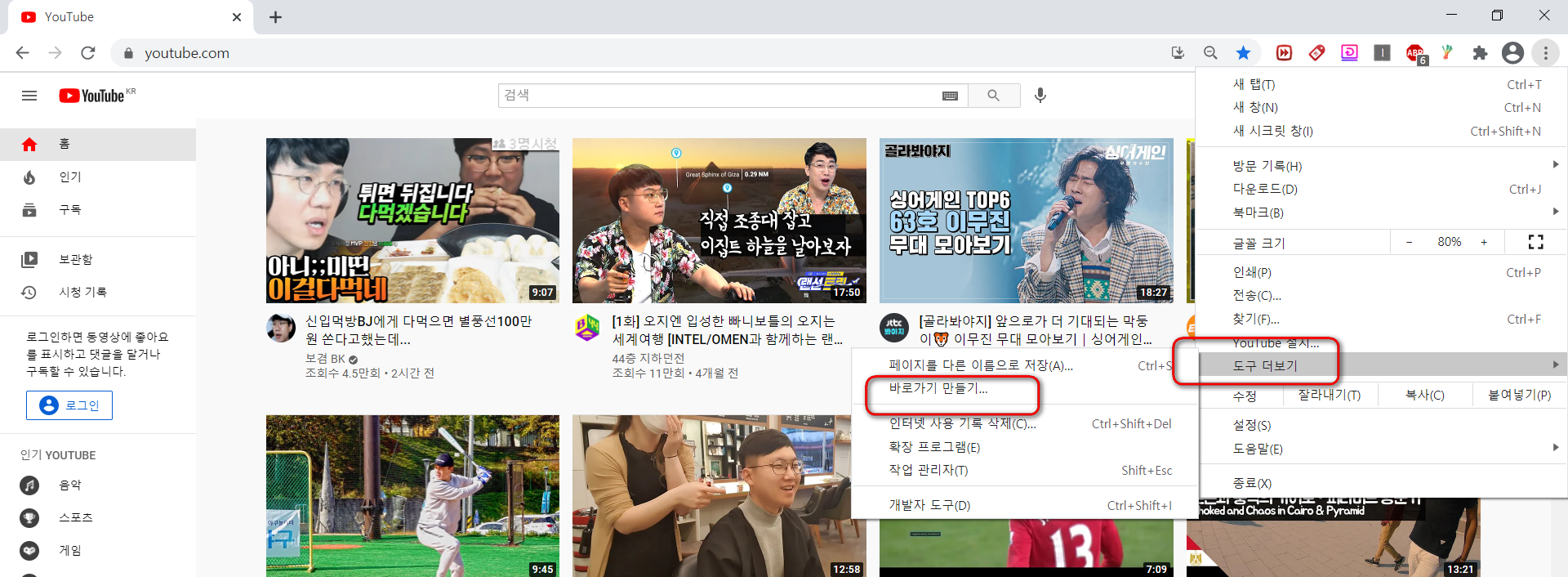This screenshot has width=1568, height=577.
Task: Click the zoom magnifier icon in address bar
Action: click(x=1210, y=53)
